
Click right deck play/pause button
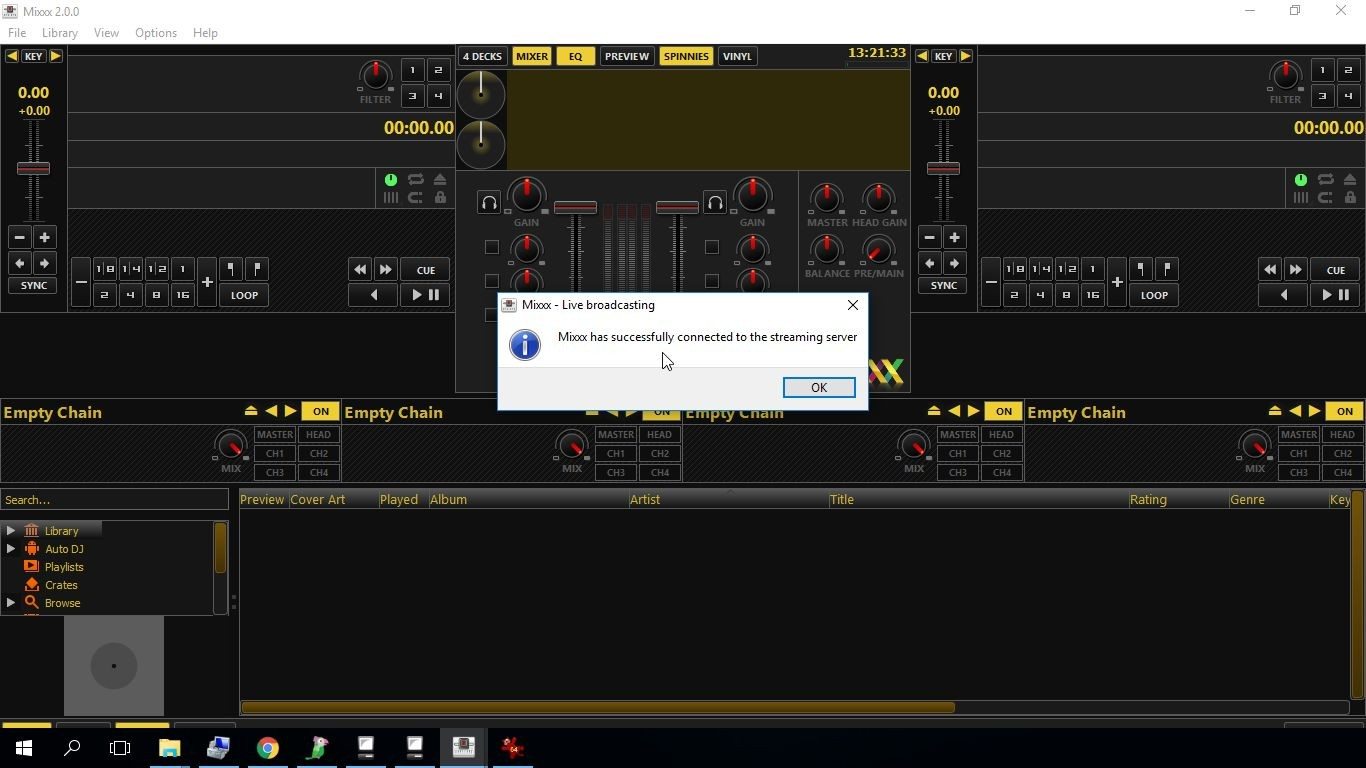(x=1335, y=295)
